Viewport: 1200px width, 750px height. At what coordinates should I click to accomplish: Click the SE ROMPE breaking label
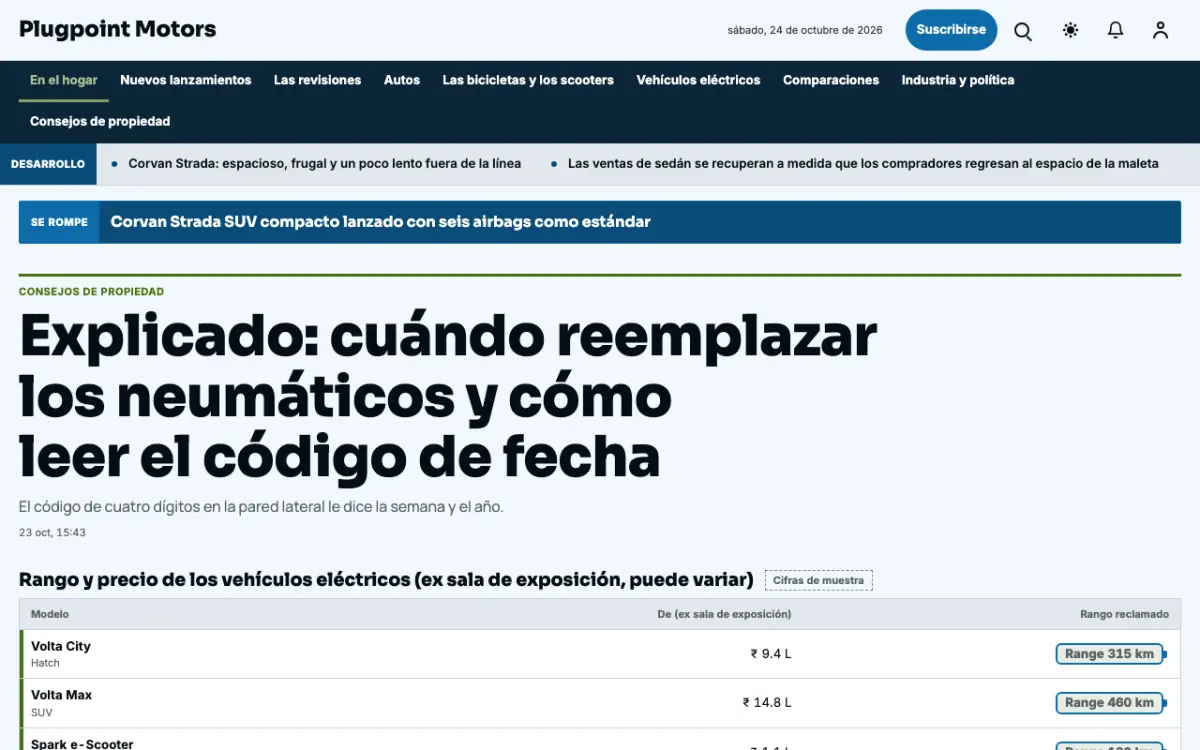tap(59, 222)
